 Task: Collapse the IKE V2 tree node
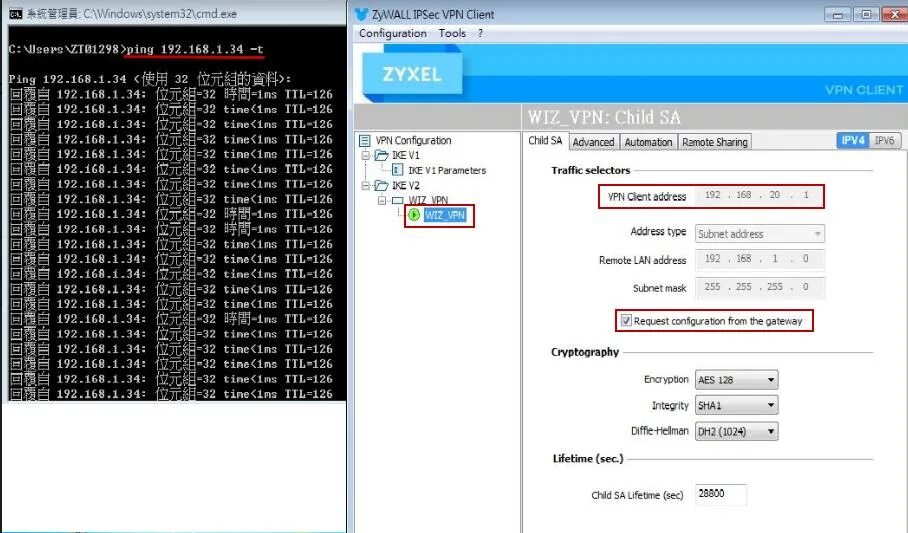365,185
